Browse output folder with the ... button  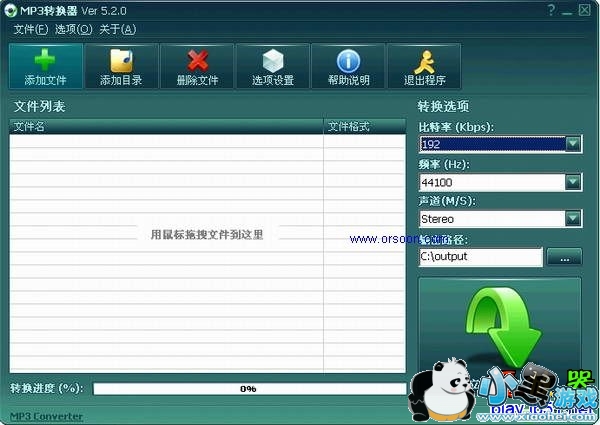point(564,257)
